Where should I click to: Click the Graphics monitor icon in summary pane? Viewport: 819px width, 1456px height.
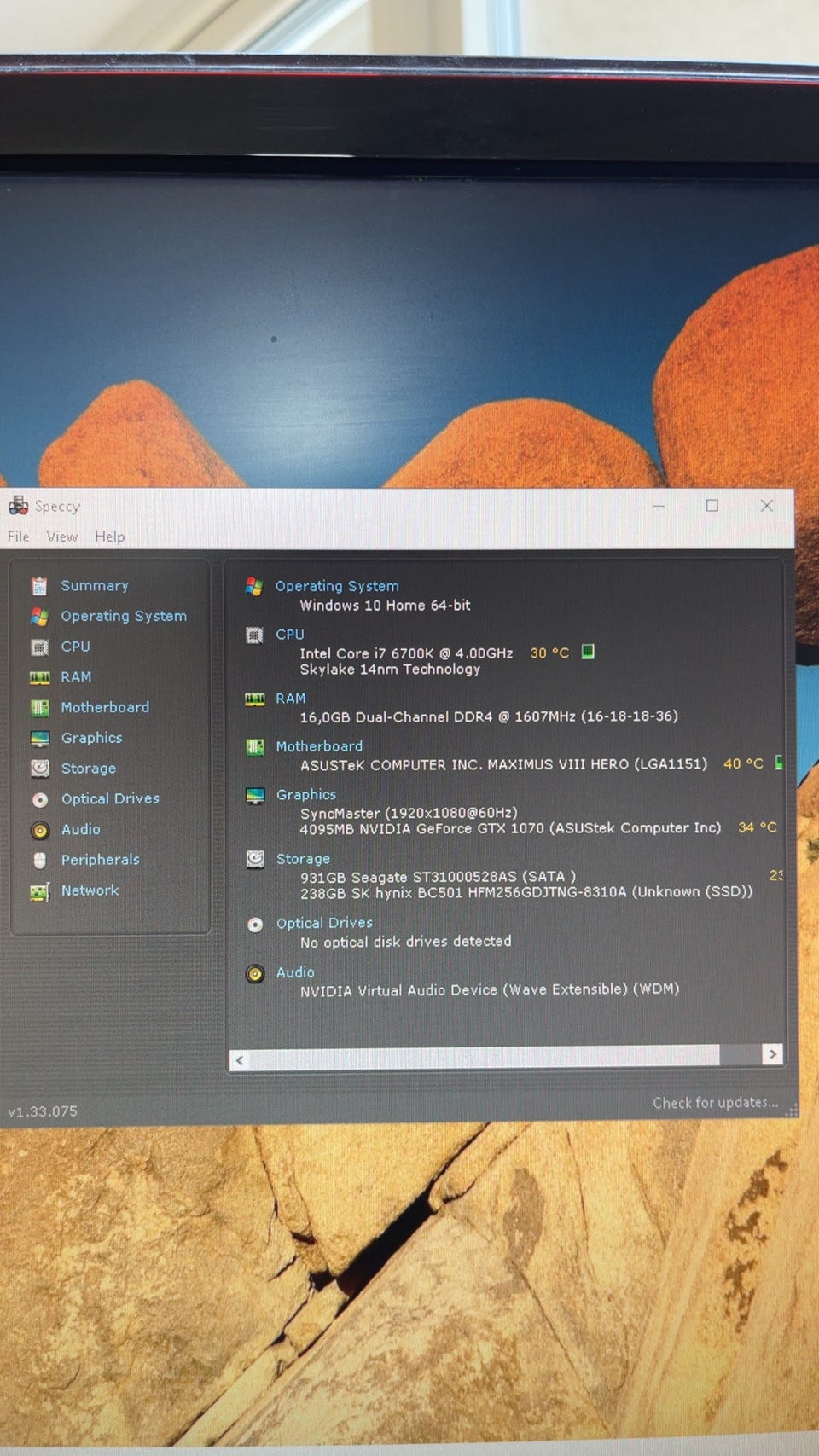[255, 796]
